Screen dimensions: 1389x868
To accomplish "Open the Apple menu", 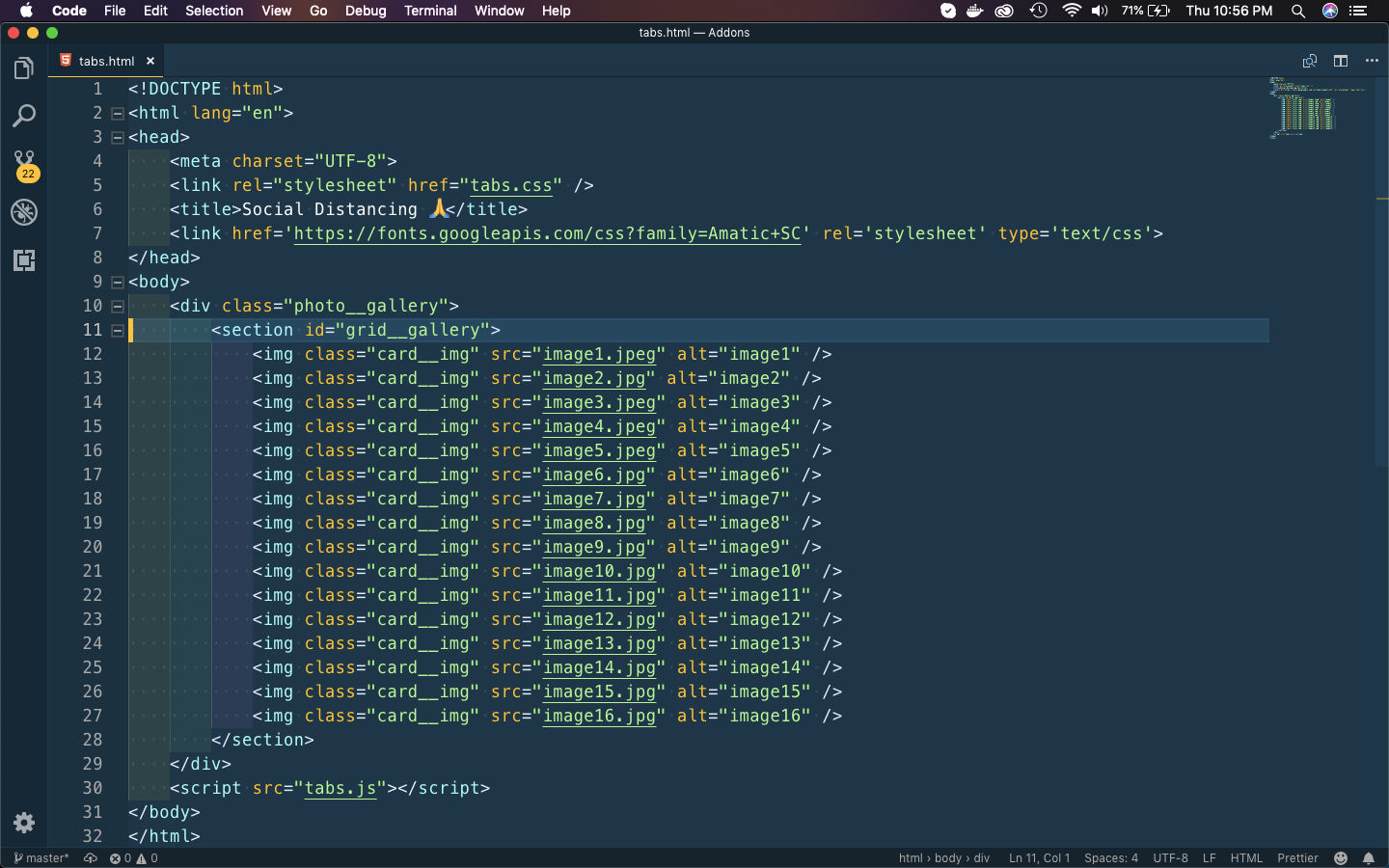I will click(26, 11).
